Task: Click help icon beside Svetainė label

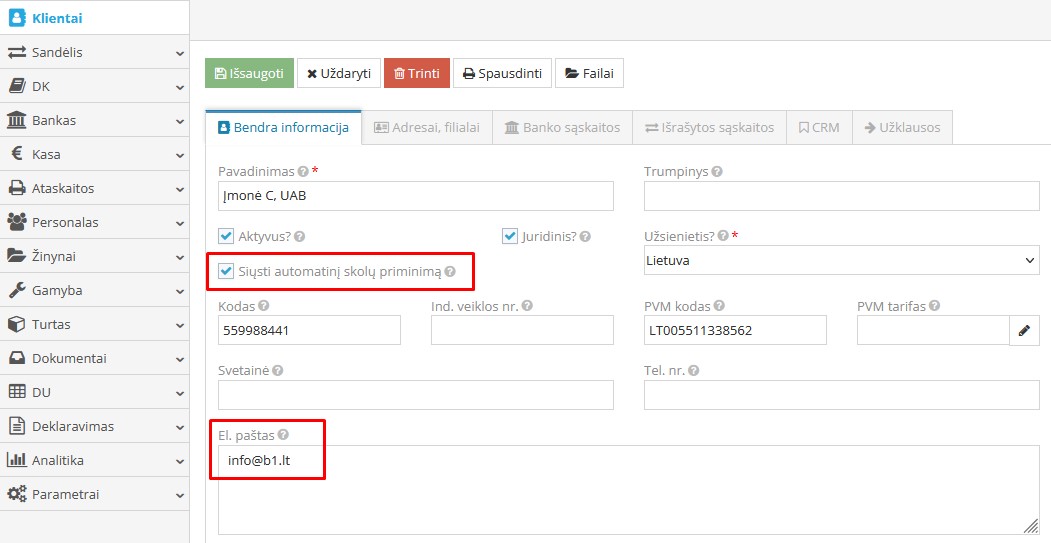Action: click(277, 371)
